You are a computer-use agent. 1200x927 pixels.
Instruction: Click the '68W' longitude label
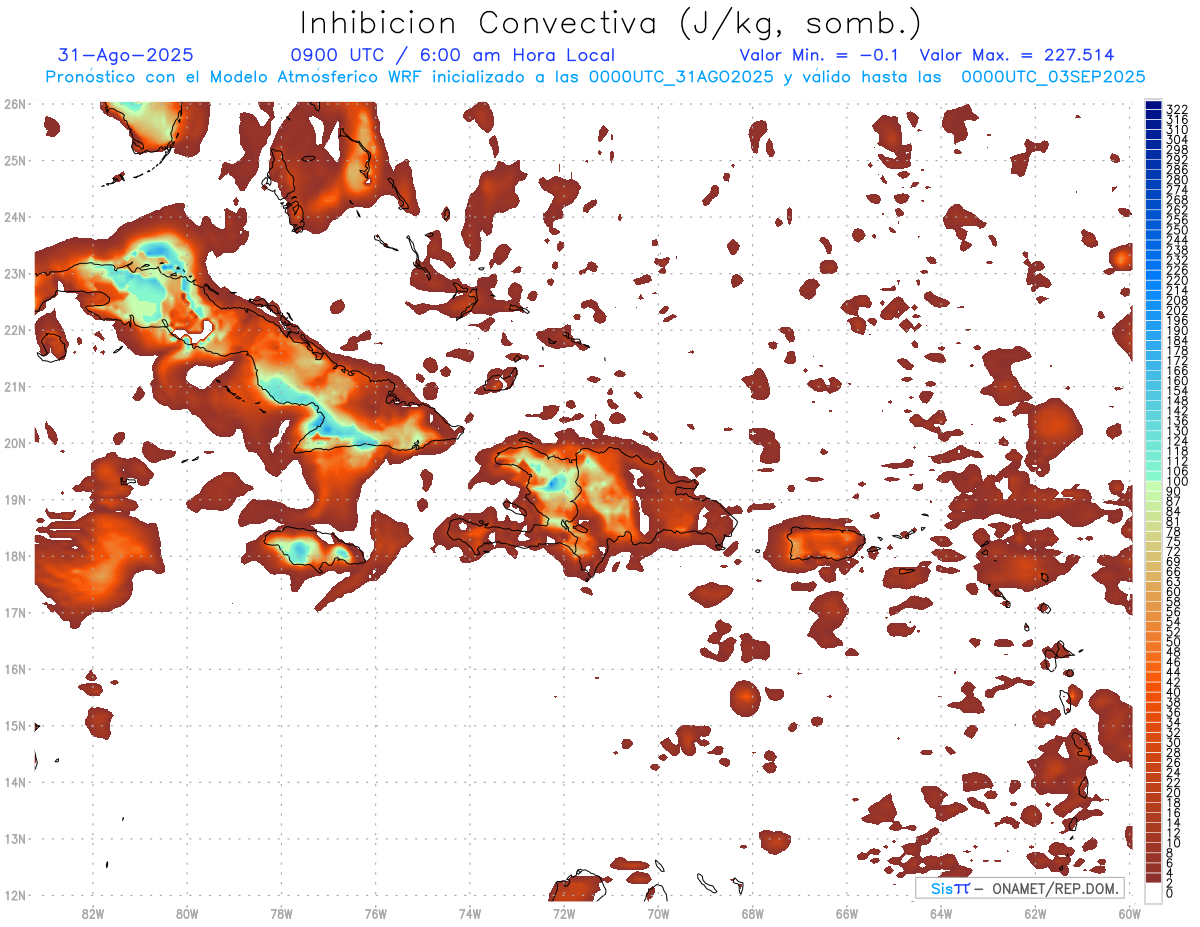pyautogui.click(x=753, y=912)
